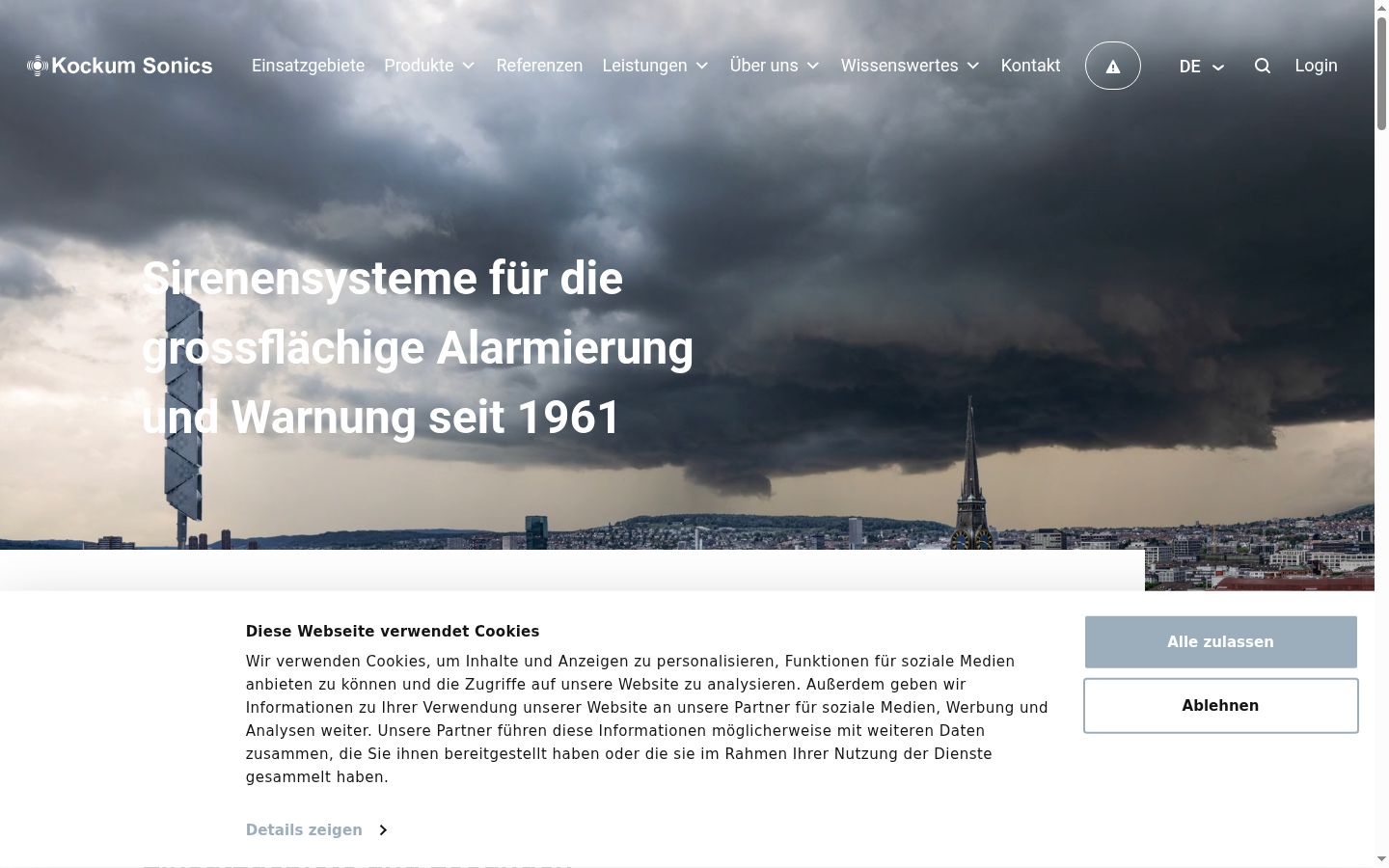The image size is (1389, 868).
Task: Expand the Über uns menu chevron
Action: coord(813,66)
